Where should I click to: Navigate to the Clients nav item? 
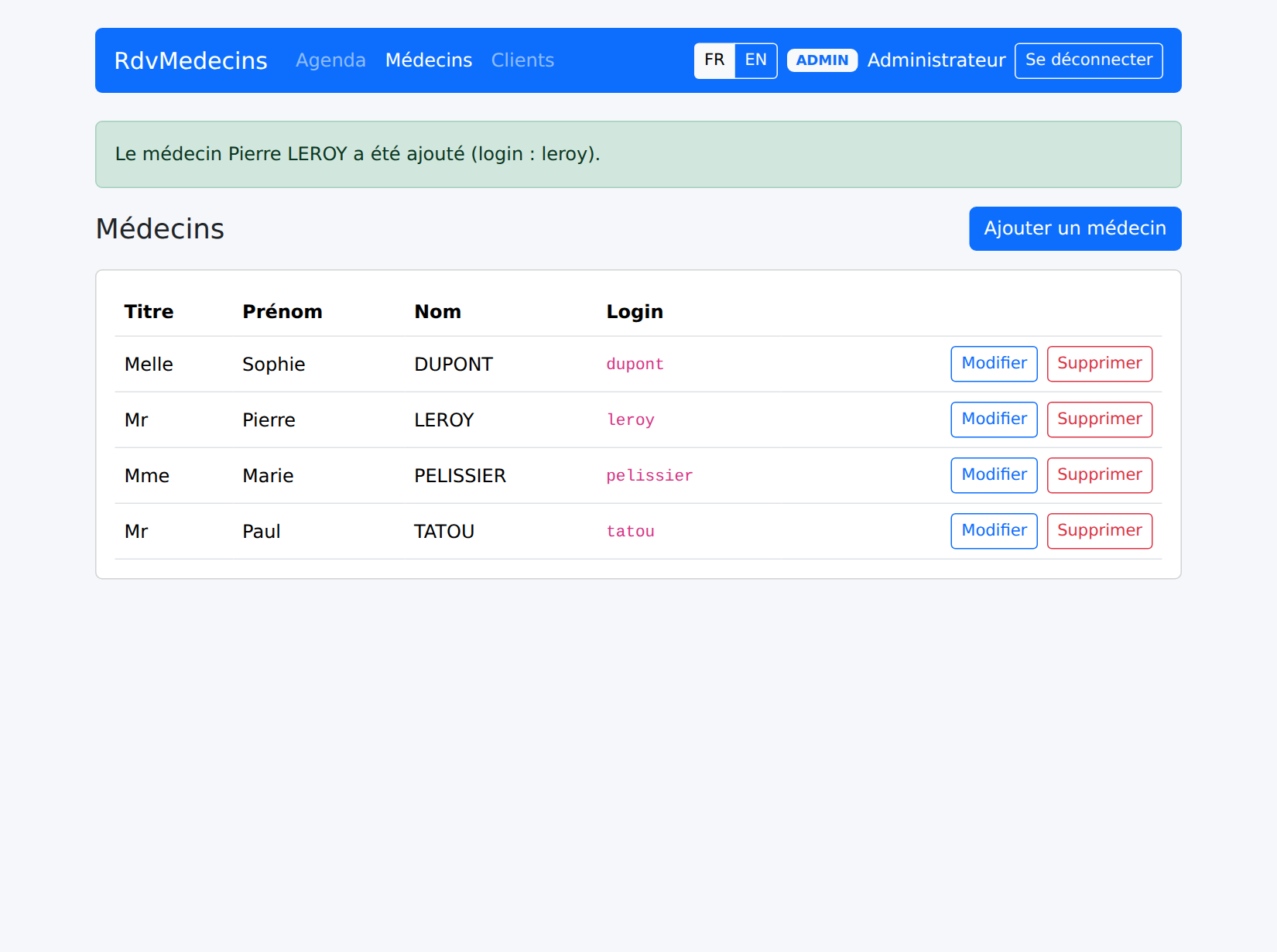click(x=522, y=60)
